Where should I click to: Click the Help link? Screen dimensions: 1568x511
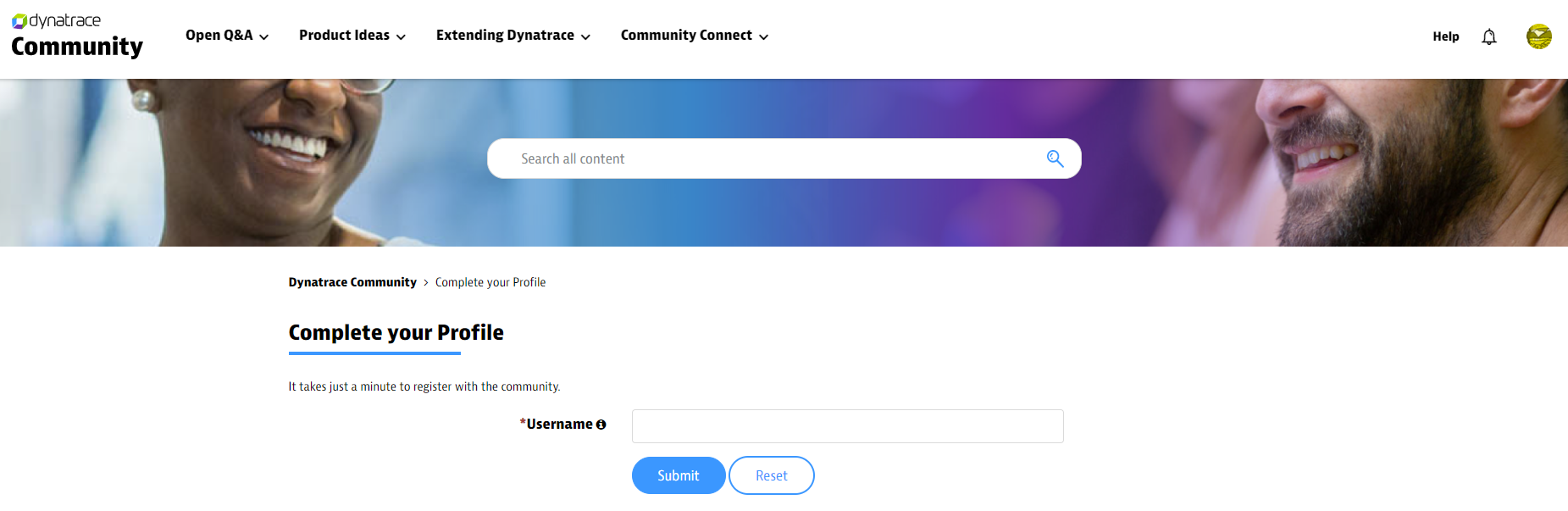[1445, 36]
